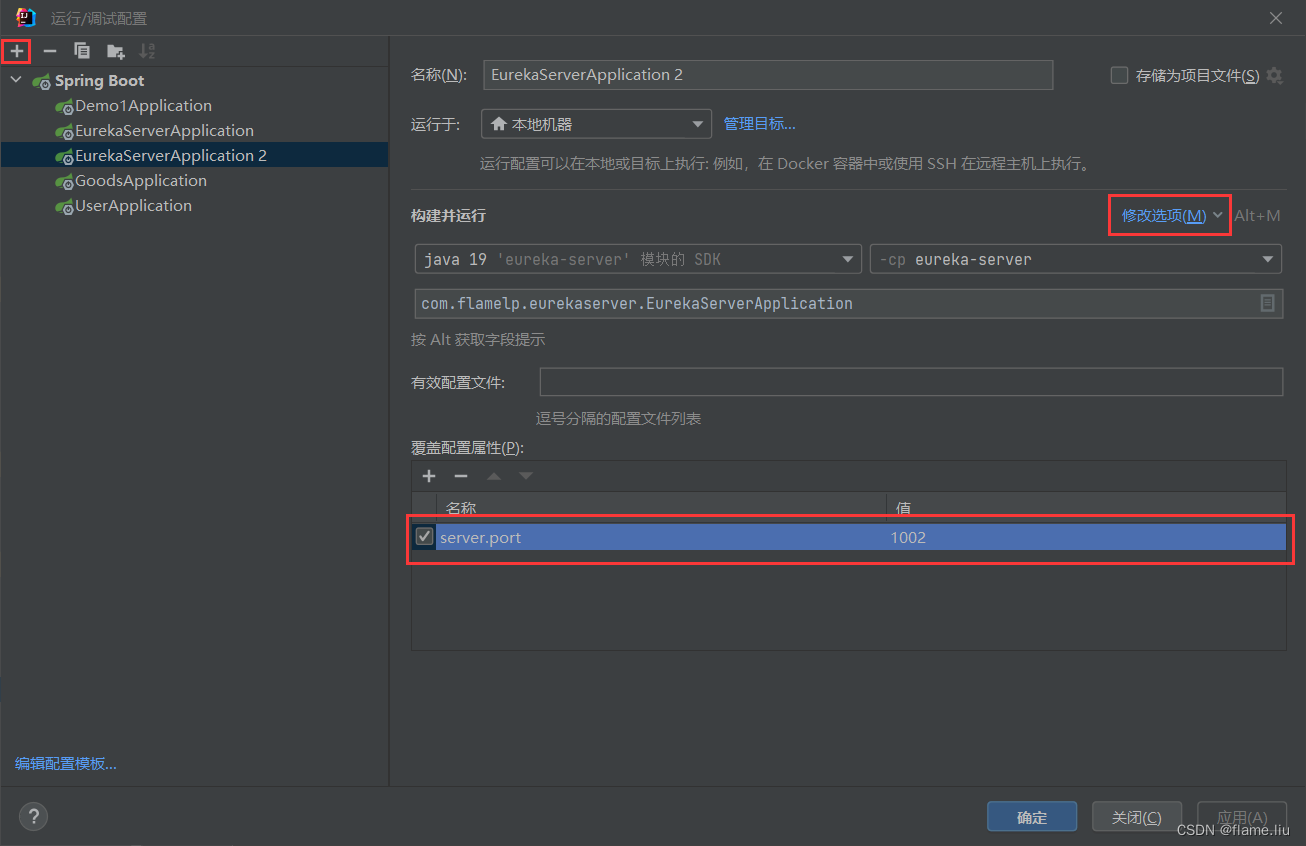Screen dimensions: 1306x846
Task: Create a new folder to group configurations
Action: 114,50
